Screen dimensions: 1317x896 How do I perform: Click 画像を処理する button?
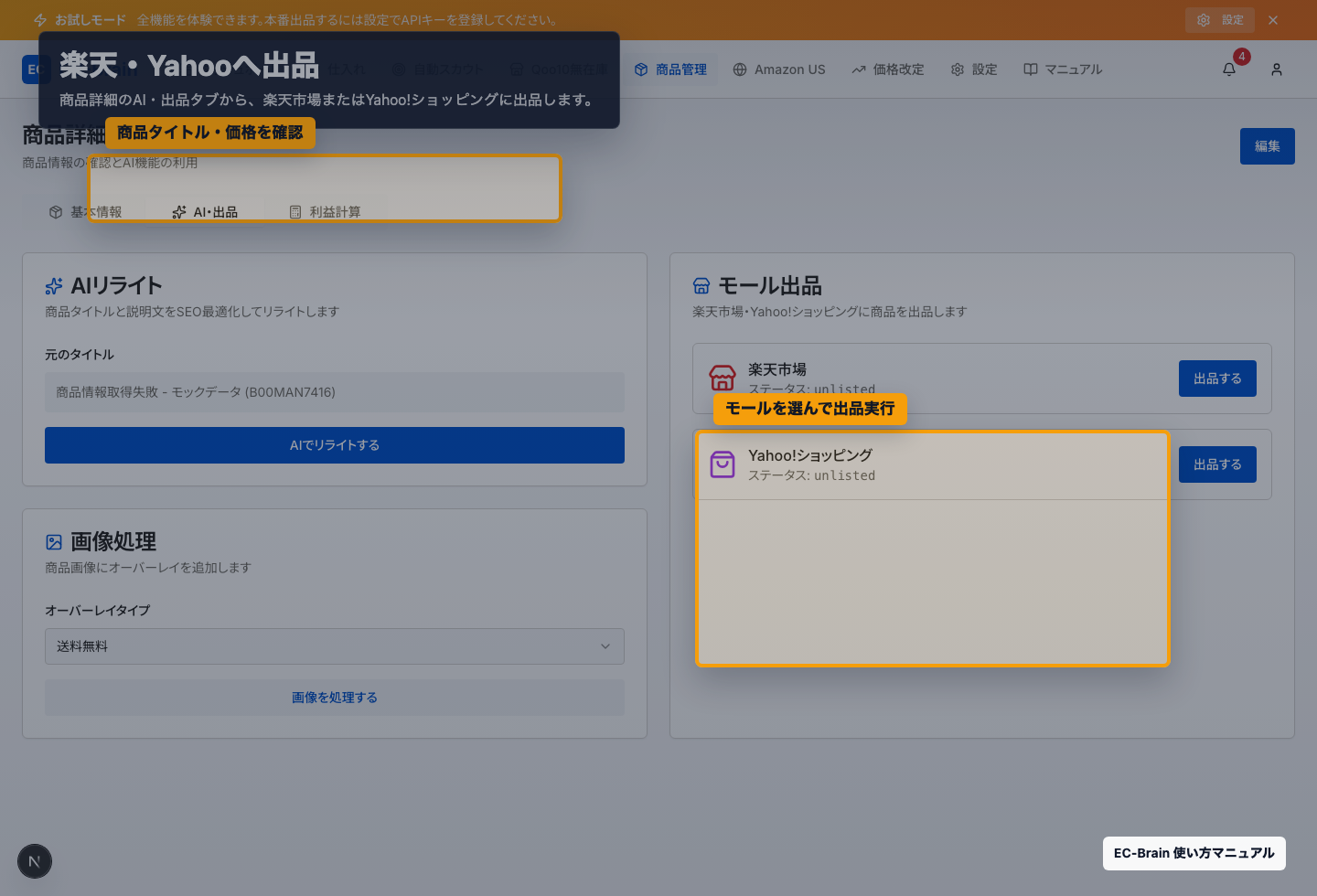(335, 698)
